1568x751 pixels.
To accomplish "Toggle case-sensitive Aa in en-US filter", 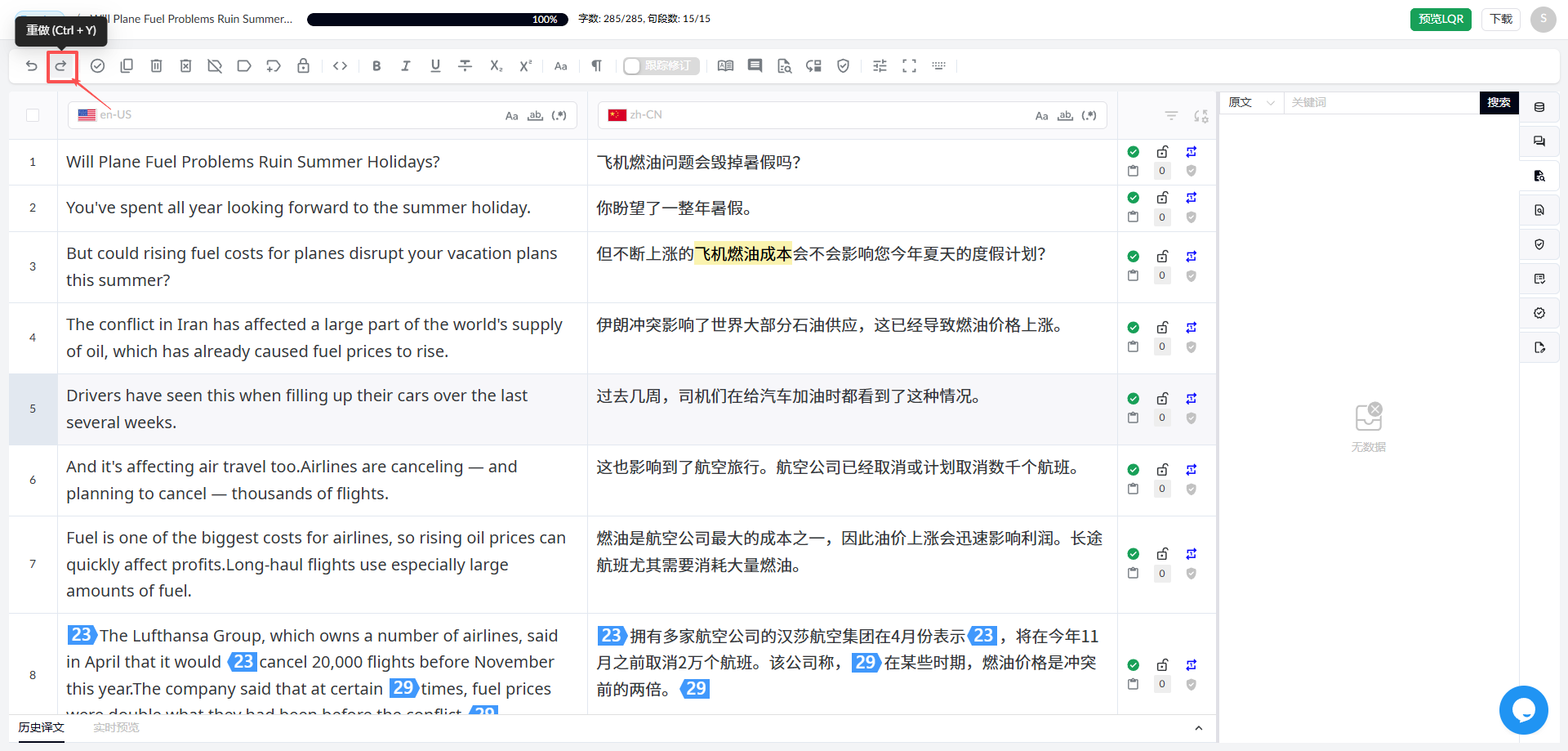I will (x=511, y=116).
